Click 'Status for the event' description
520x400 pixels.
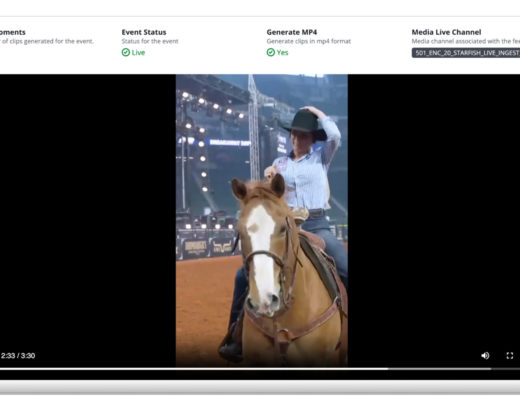(x=150, y=41)
